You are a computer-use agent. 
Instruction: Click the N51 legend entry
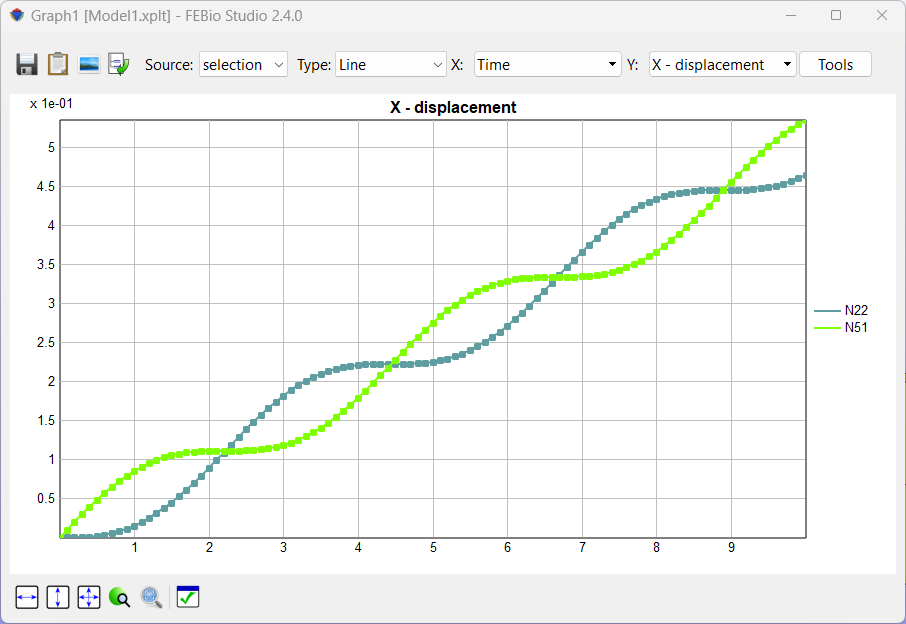coord(841,328)
